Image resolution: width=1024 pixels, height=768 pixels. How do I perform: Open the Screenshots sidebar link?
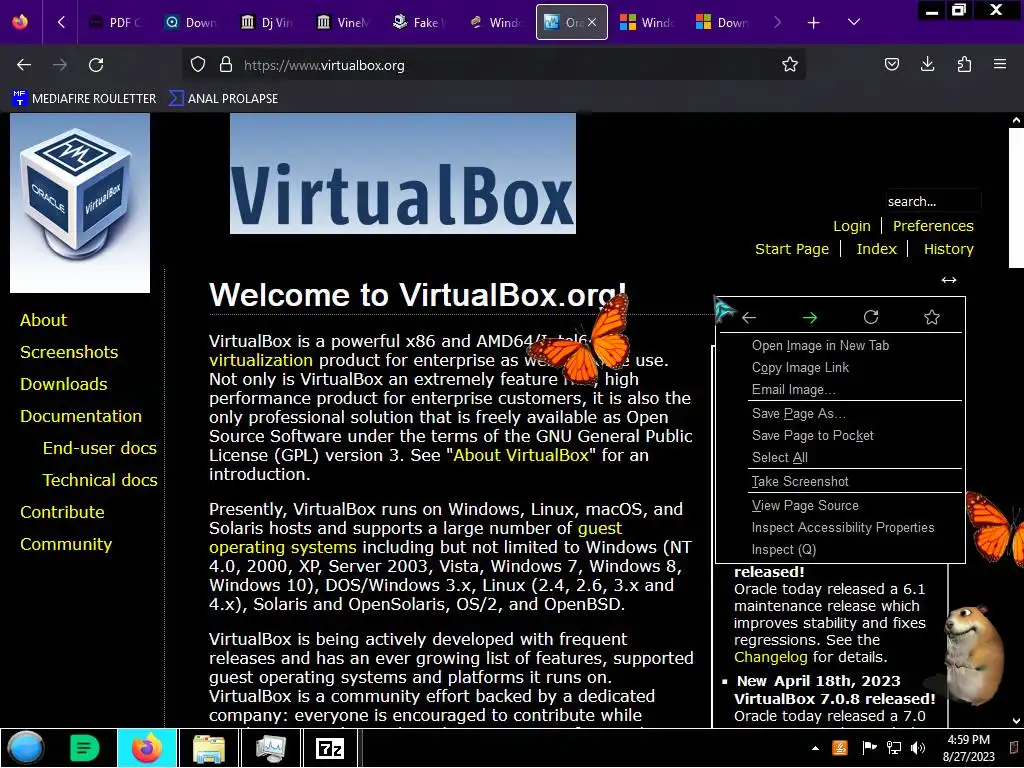point(69,352)
